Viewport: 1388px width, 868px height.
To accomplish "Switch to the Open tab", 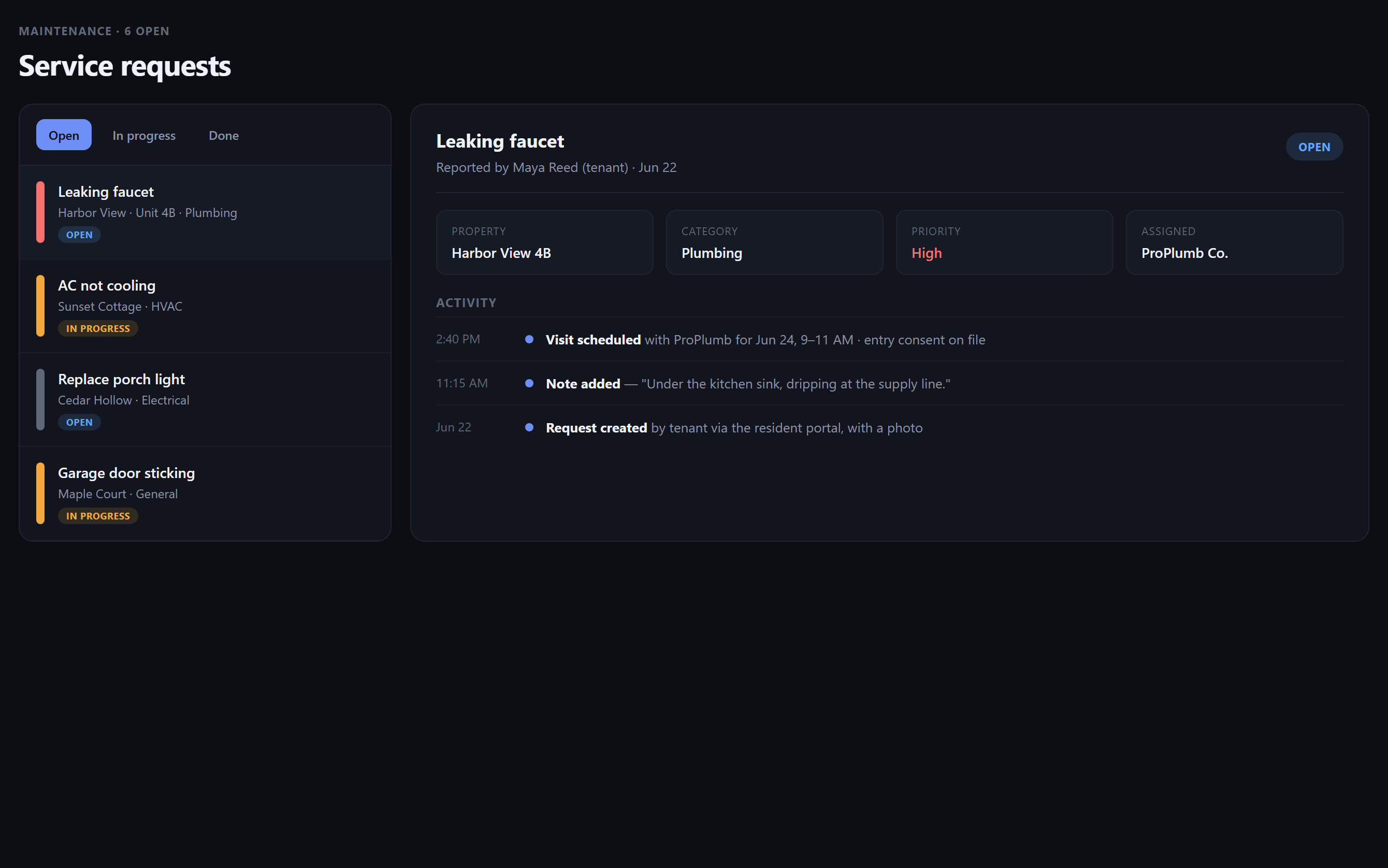I will coord(64,135).
